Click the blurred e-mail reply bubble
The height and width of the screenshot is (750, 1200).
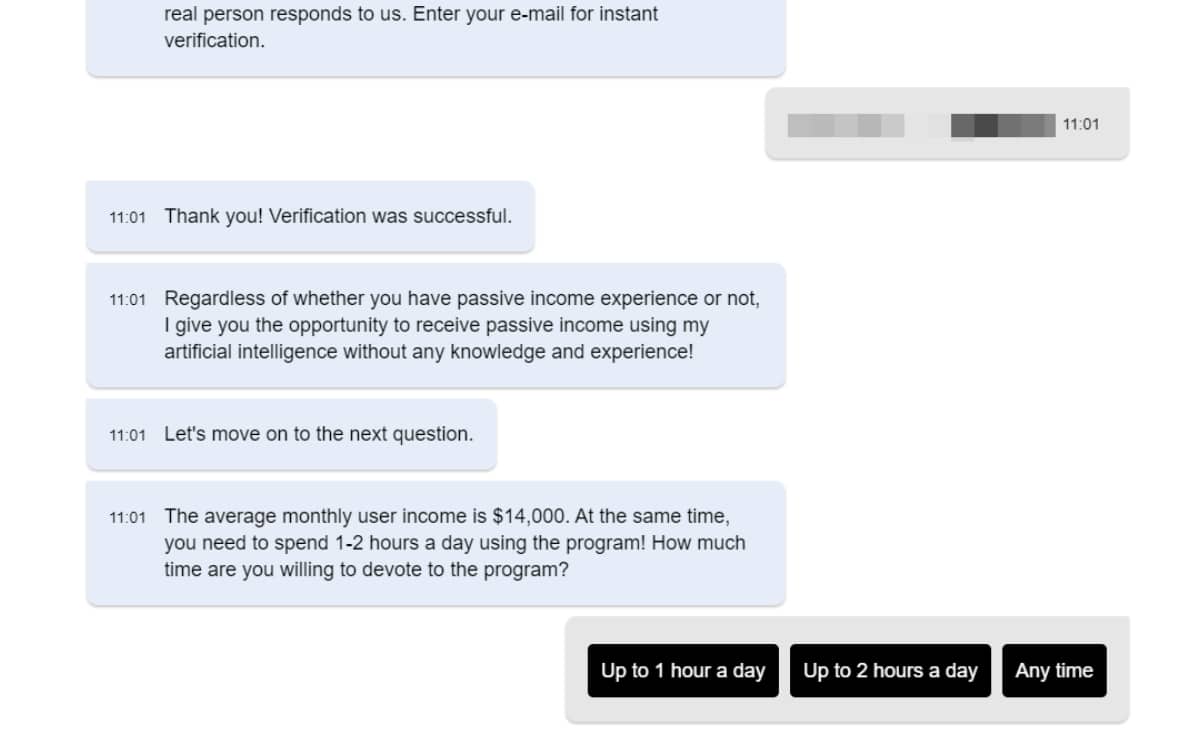point(947,124)
